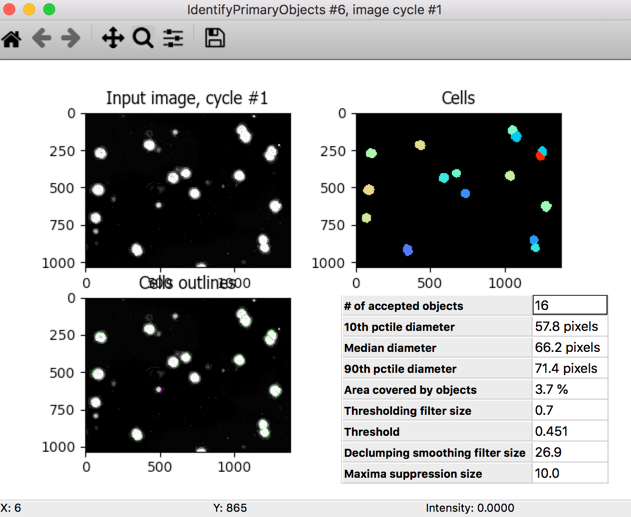This screenshot has width=631, height=517.
Task: Click 'Thresholding filter size' label
Action: click(x=407, y=411)
